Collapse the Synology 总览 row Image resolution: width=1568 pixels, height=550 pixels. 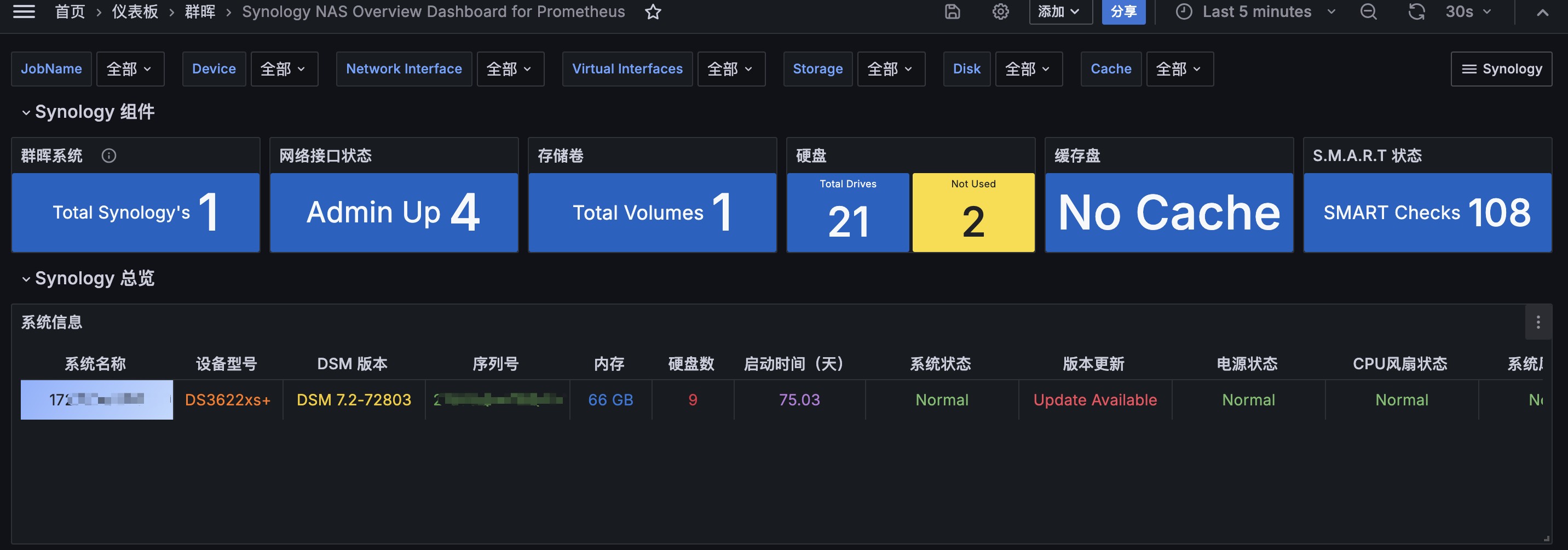[x=26, y=279]
